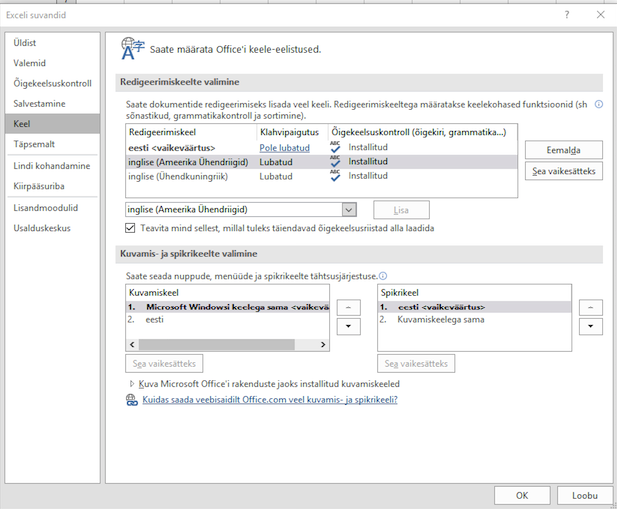Viewport: 617px width, 509px height.
Task: Select Microsoft Windowsi keelega sama display language
Action: click(x=227, y=307)
